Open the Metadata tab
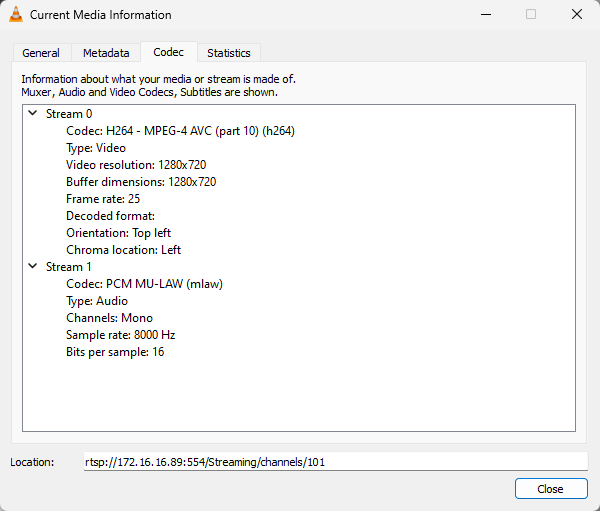This screenshot has width=600, height=511. [106, 53]
